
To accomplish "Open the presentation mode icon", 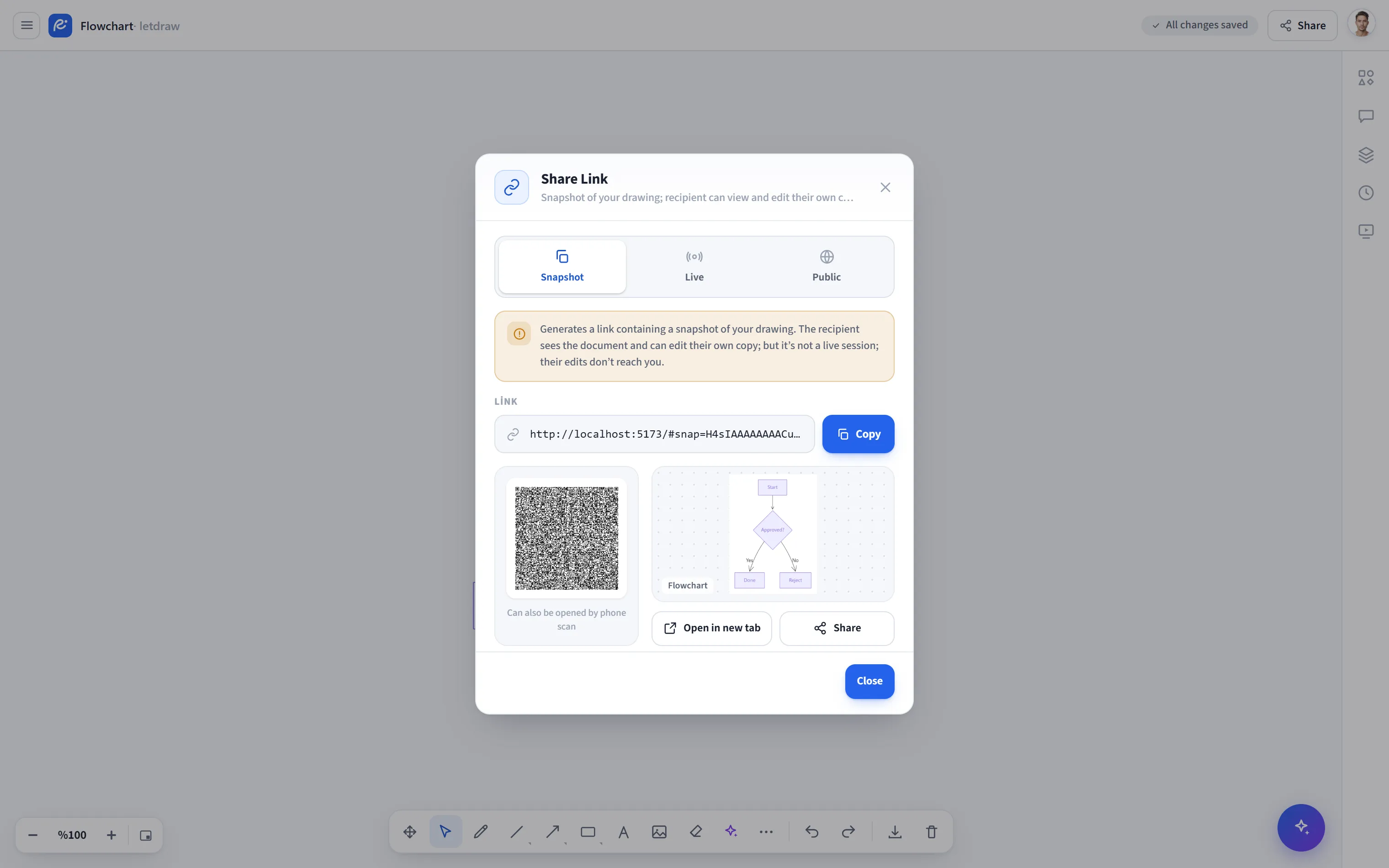I will (1366, 231).
